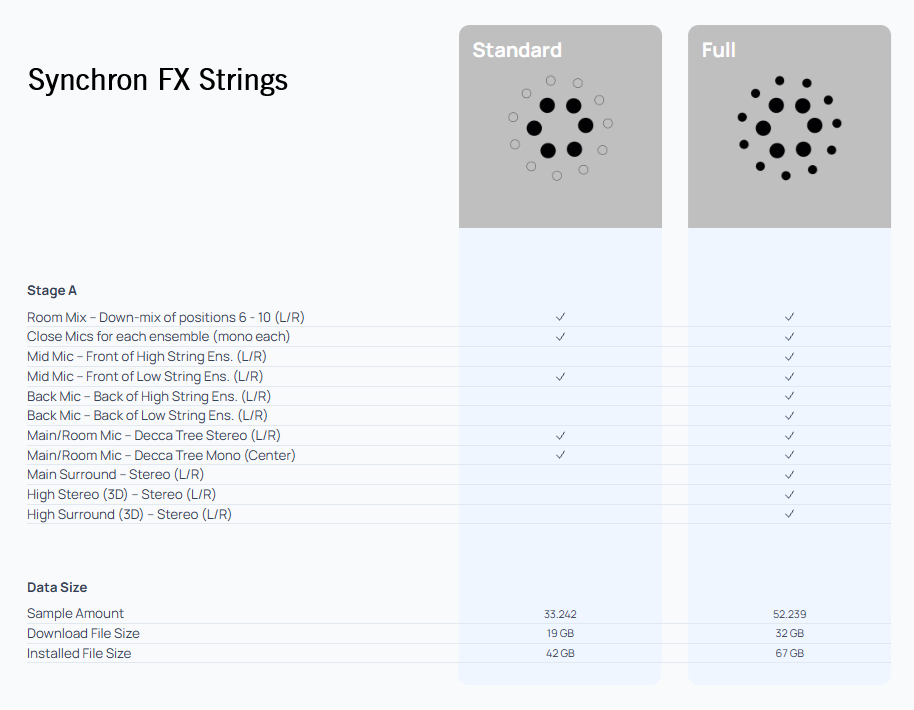Click Standard checkmark for Decca Tree Stereo
This screenshot has width=914, height=710.
tap(561, 436)
